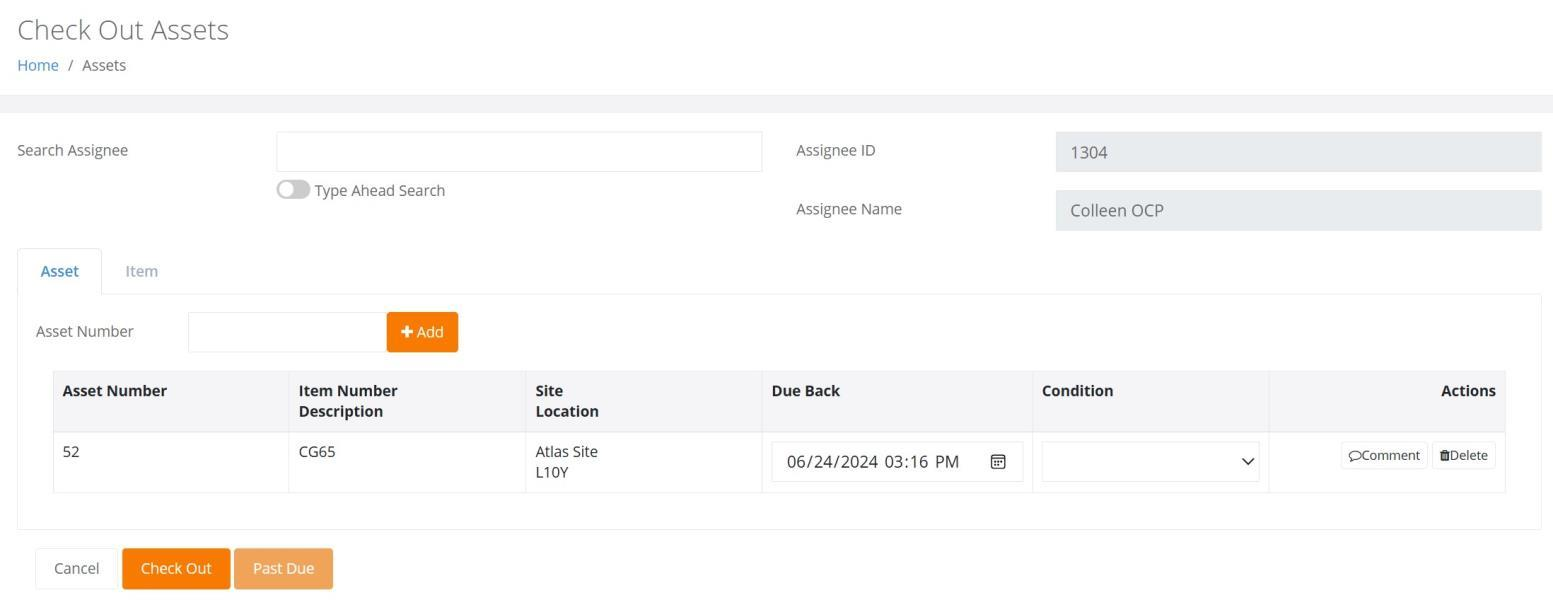Go to the Home breadcrumb link

38,65
